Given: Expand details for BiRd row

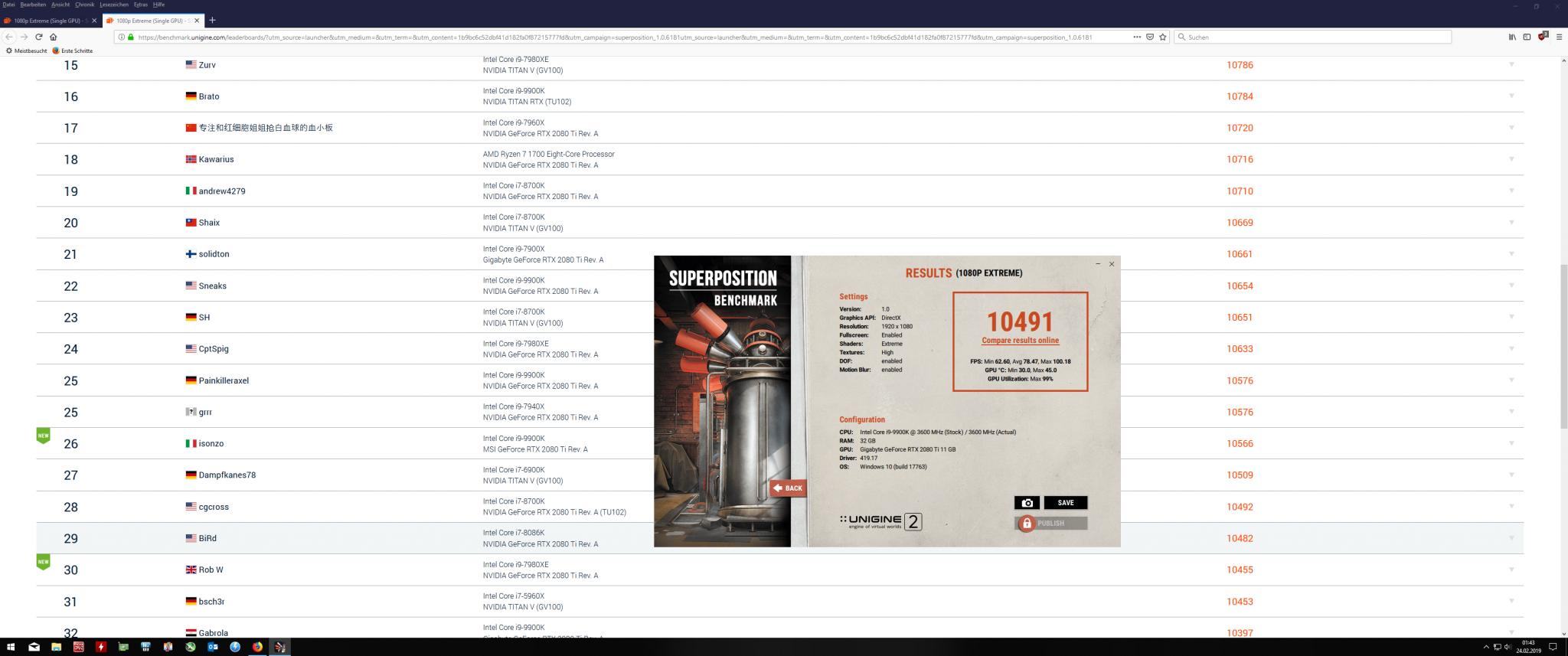Looking at the screenshot, I should [x=1511, y=538].
